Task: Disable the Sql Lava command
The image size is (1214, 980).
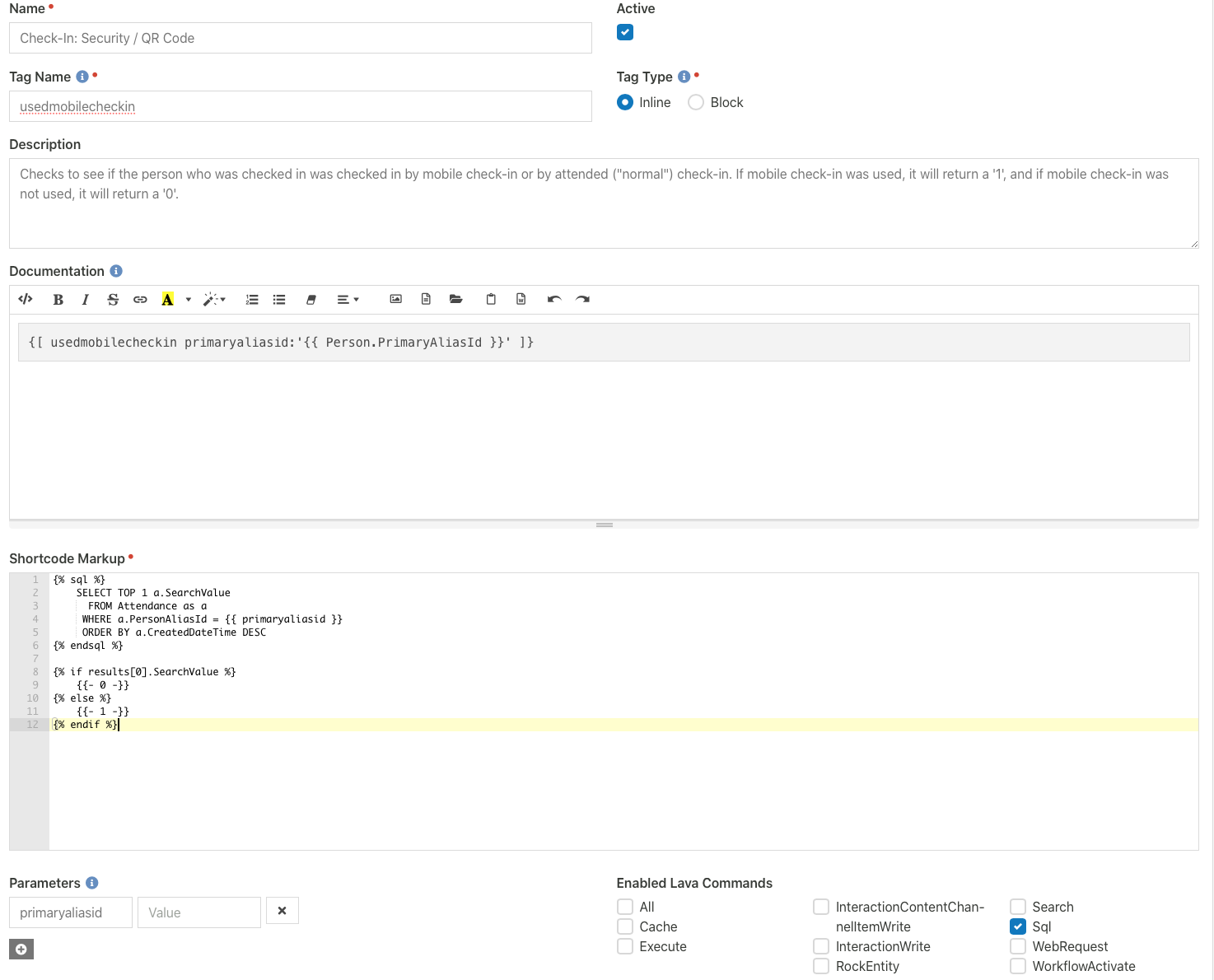Action: (1018, 926)
